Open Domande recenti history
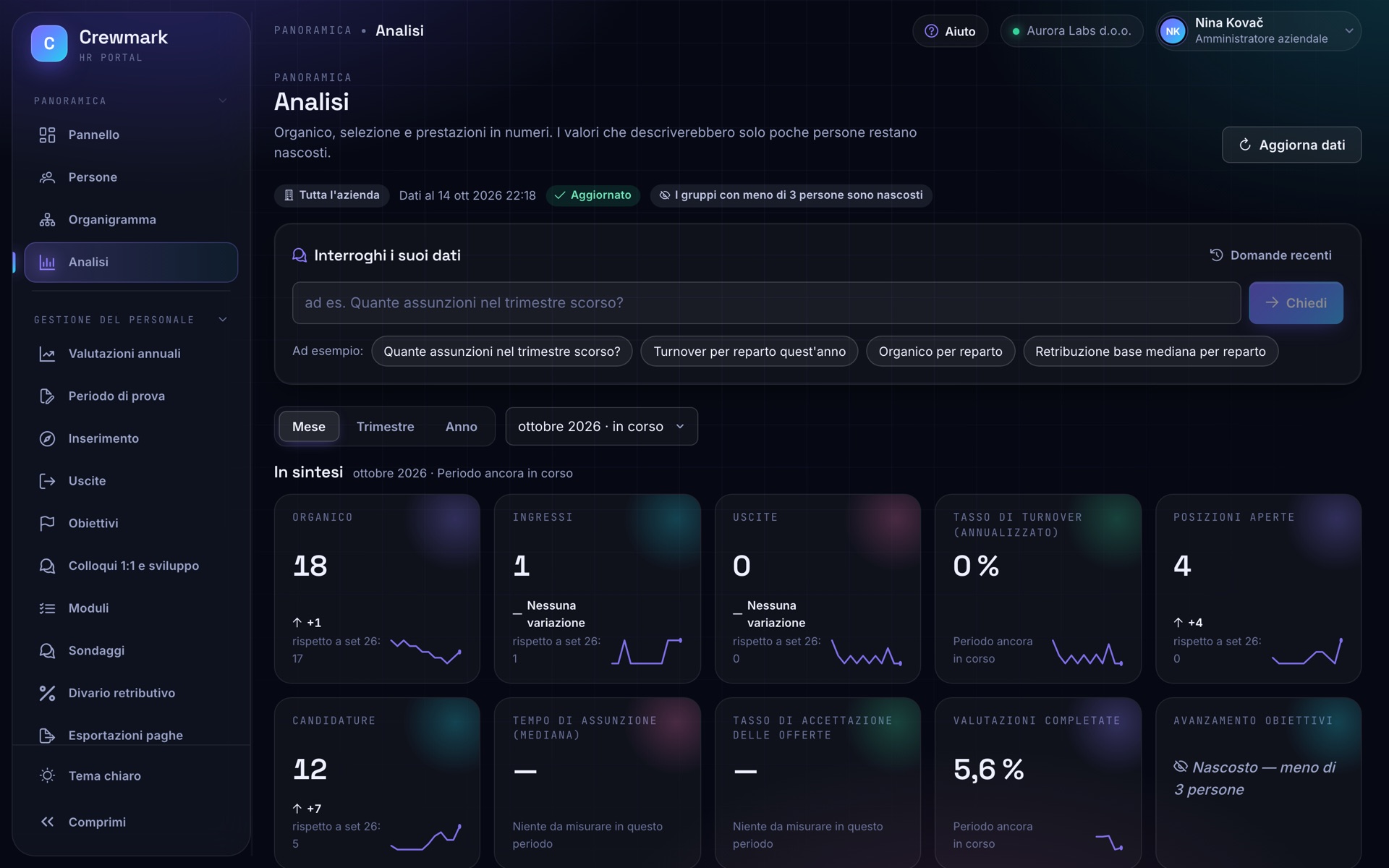This screenshot has width=1389, height=868. 1270,255
